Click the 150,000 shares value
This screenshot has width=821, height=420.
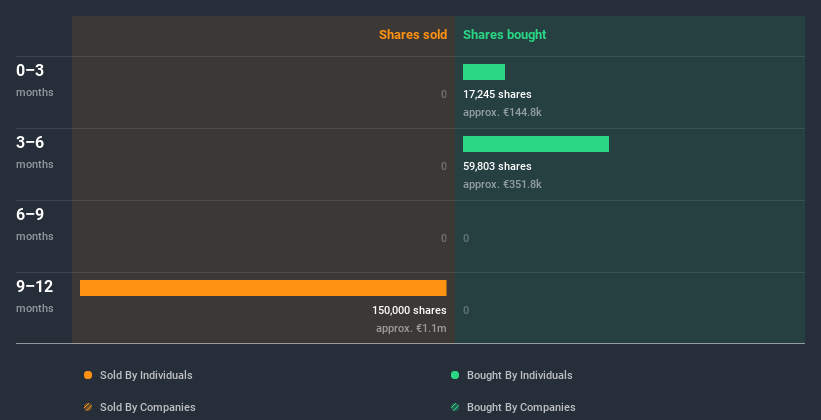(x=409, y=311)
